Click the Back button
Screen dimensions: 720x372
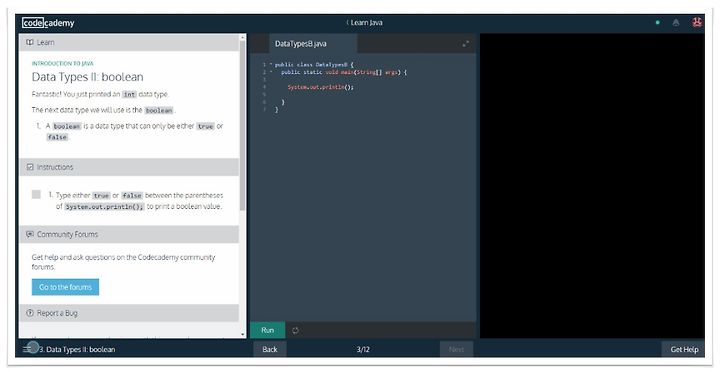pos(270,349)
